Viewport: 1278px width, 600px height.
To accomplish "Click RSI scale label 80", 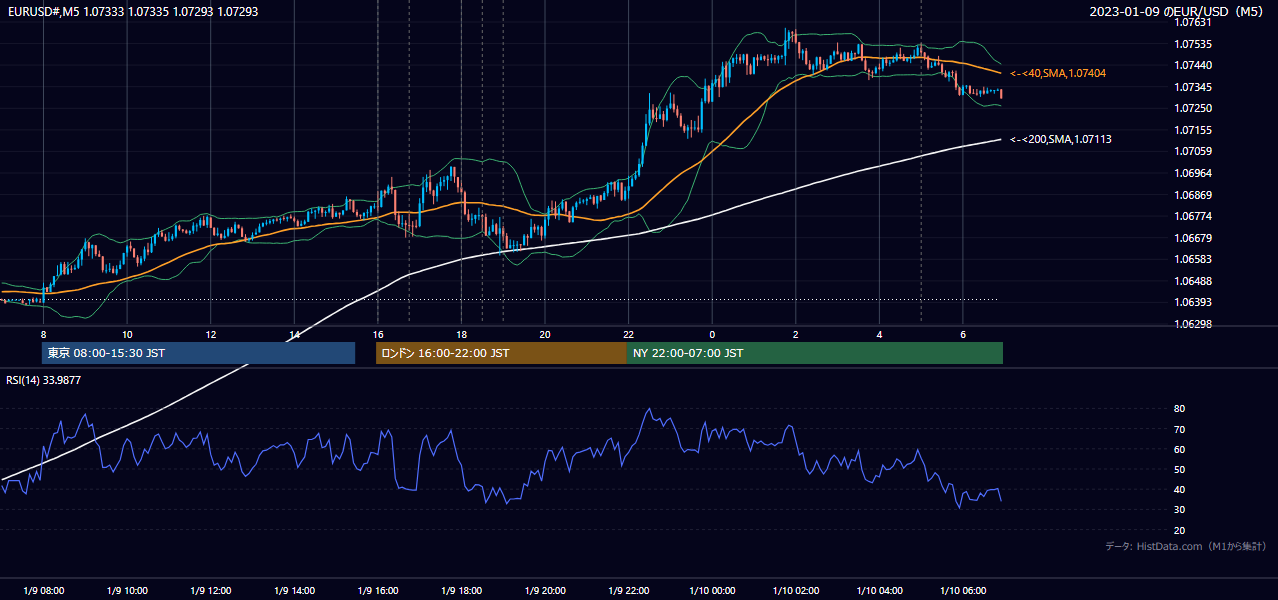I will tap(1180, 409).
